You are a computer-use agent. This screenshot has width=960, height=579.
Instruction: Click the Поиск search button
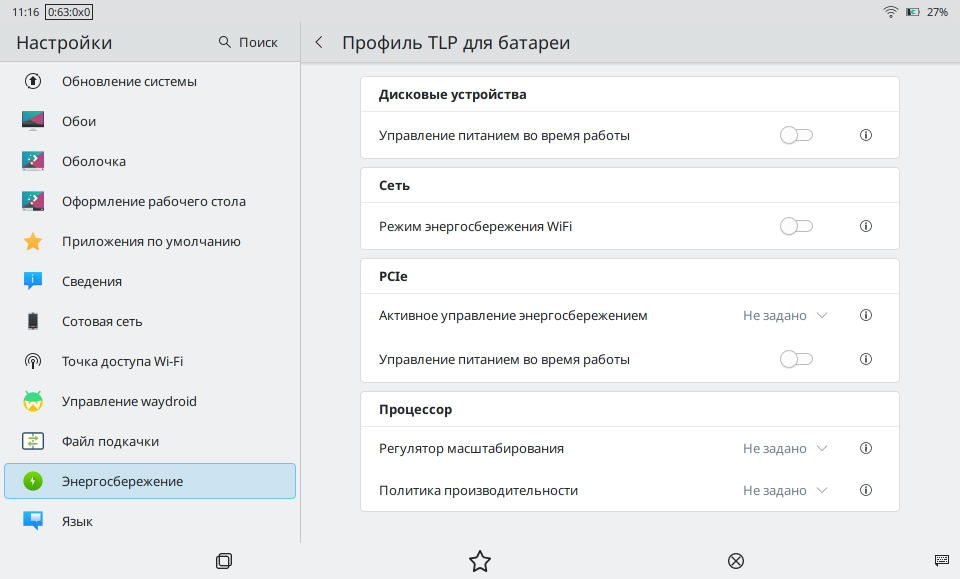pyautogui.click(x=248, y=42)
